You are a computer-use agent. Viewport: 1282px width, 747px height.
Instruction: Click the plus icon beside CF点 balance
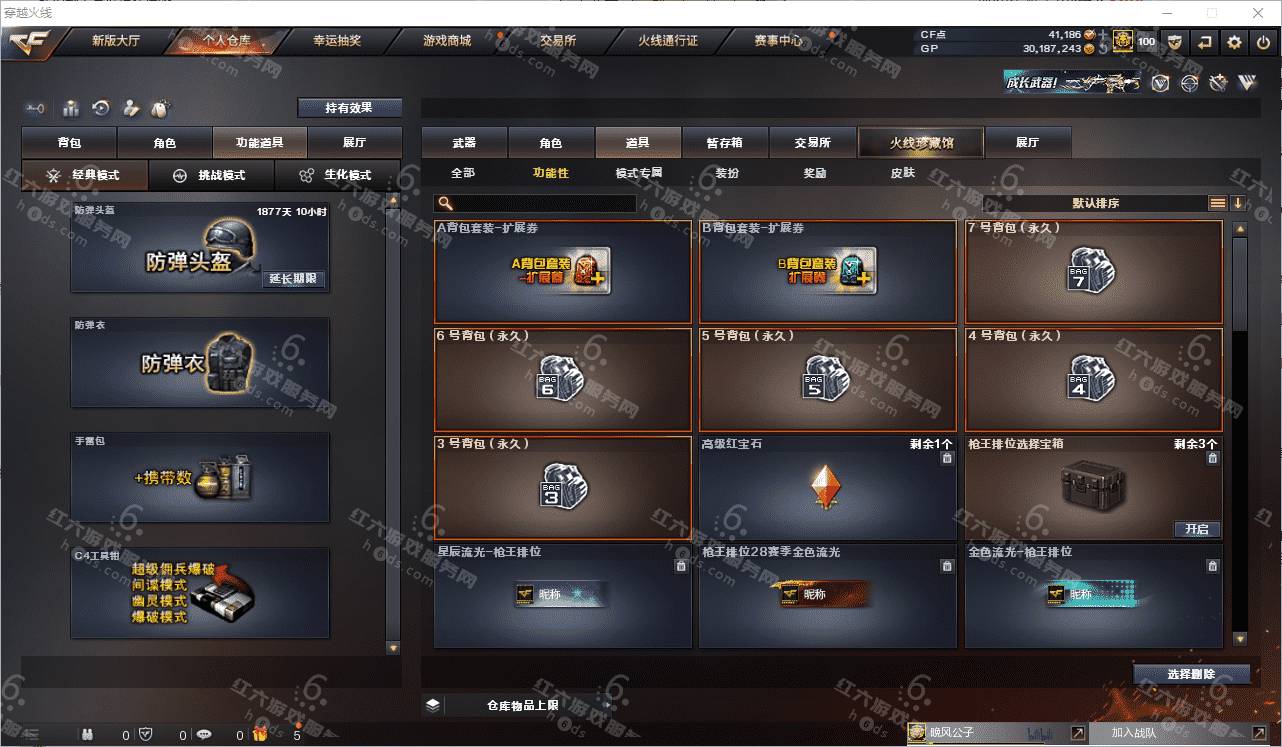tap(1102, 35)
